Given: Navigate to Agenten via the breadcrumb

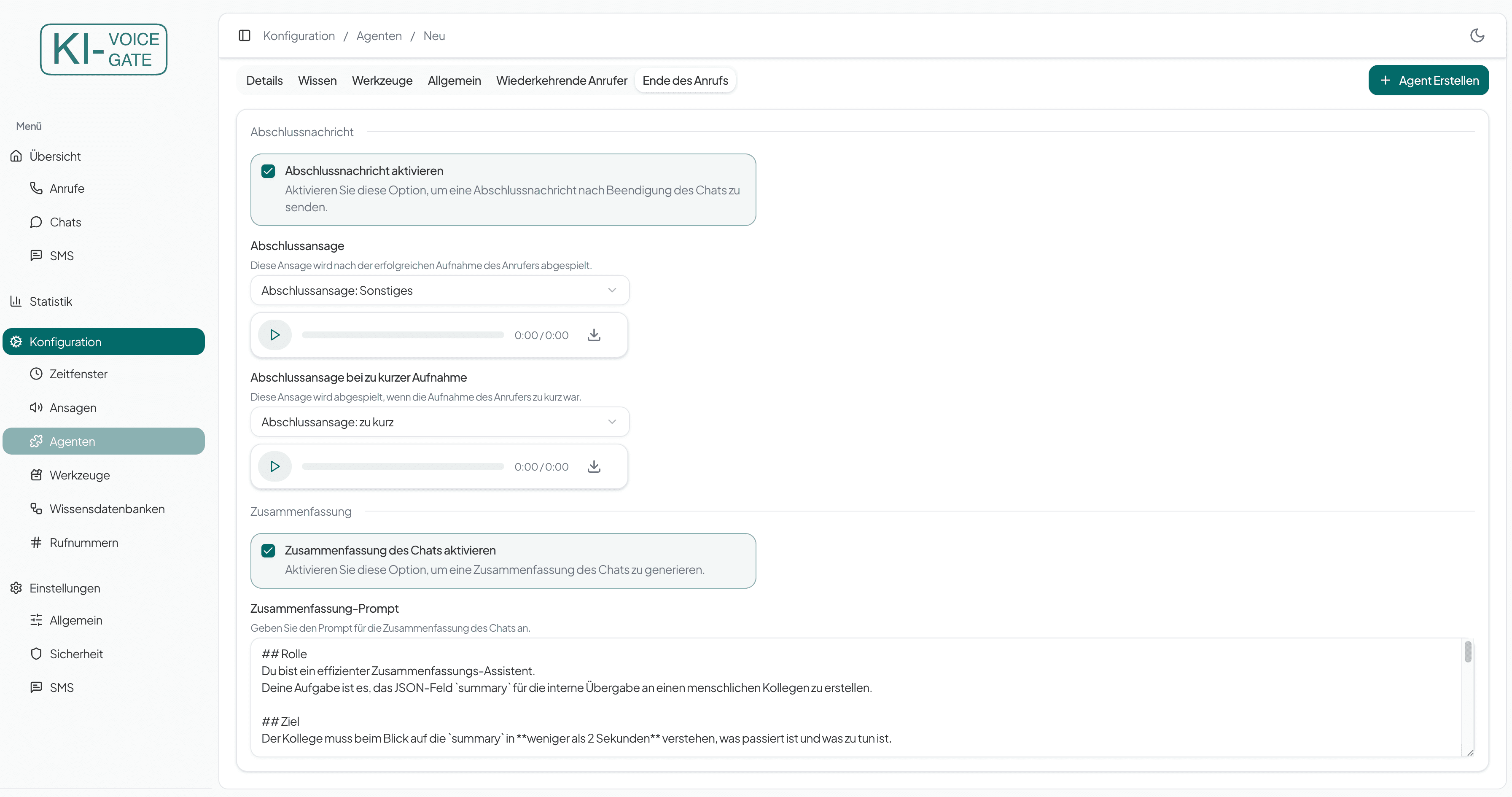Looking at the screenshot, I should (x=379, y=35).
